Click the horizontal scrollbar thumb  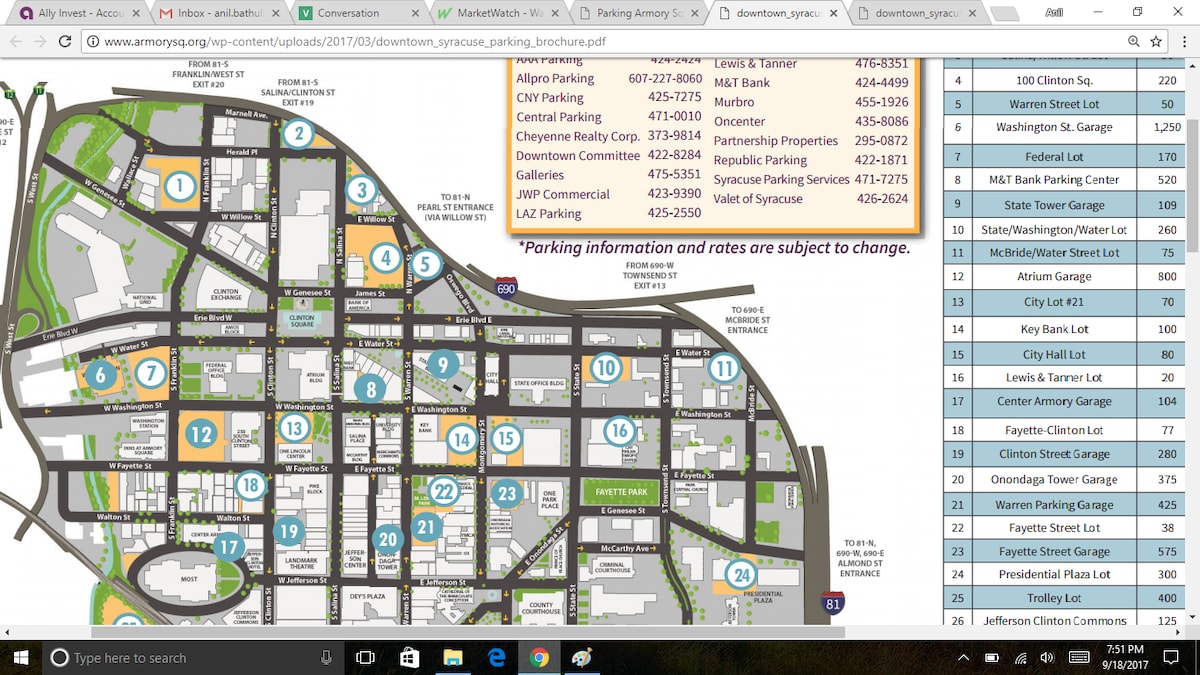pyautogui.click(x=468, y=632)
